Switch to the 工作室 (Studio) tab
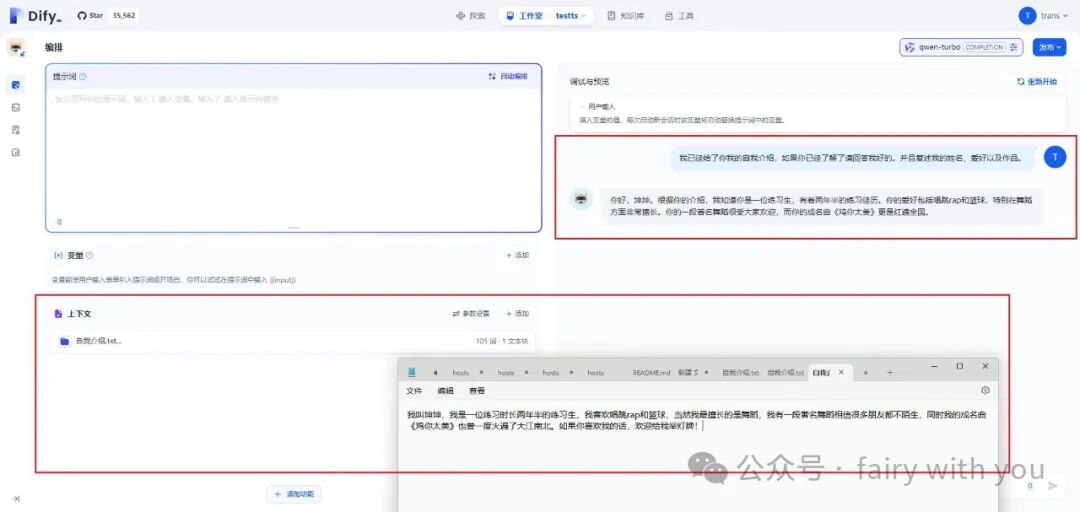This screenshot has width=1080, height=512. coord(523,16)
